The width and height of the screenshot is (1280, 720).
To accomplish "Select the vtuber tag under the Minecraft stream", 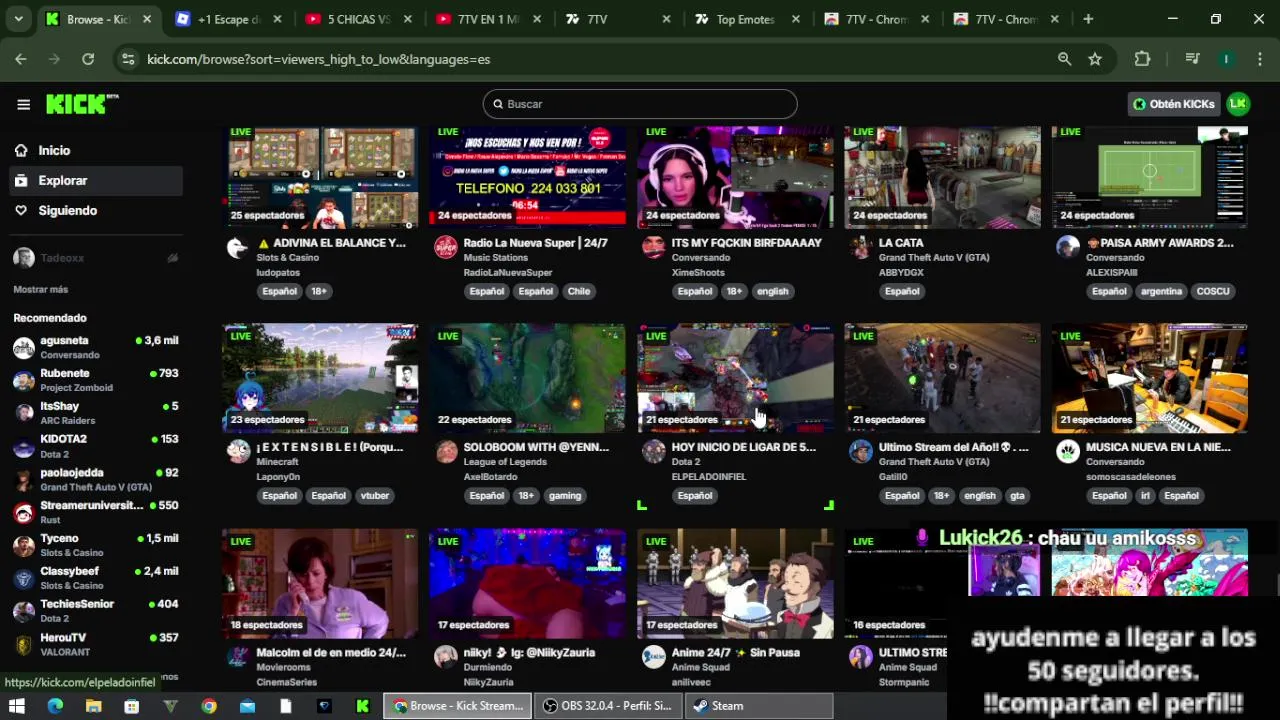I will pyautogui.click(x=375, y=495).
